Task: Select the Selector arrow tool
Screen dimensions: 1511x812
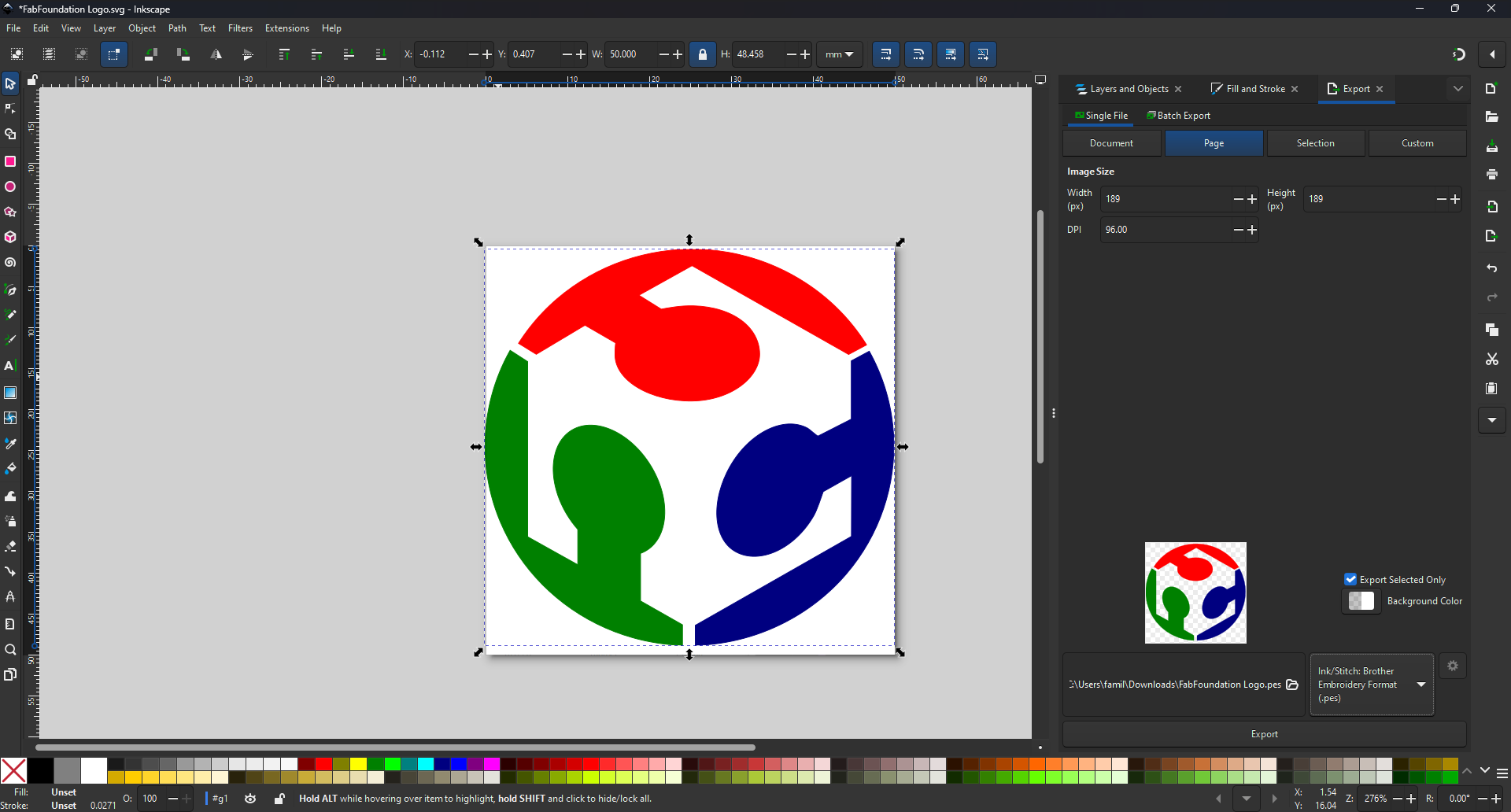Action: pyautogui.click(x=10, y=84)
